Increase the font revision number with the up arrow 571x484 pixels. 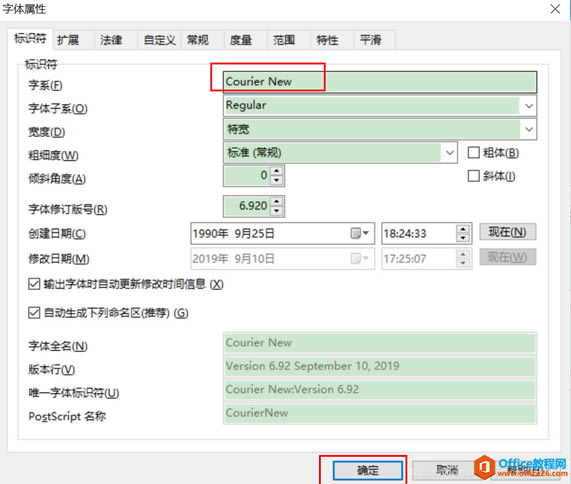277,201
